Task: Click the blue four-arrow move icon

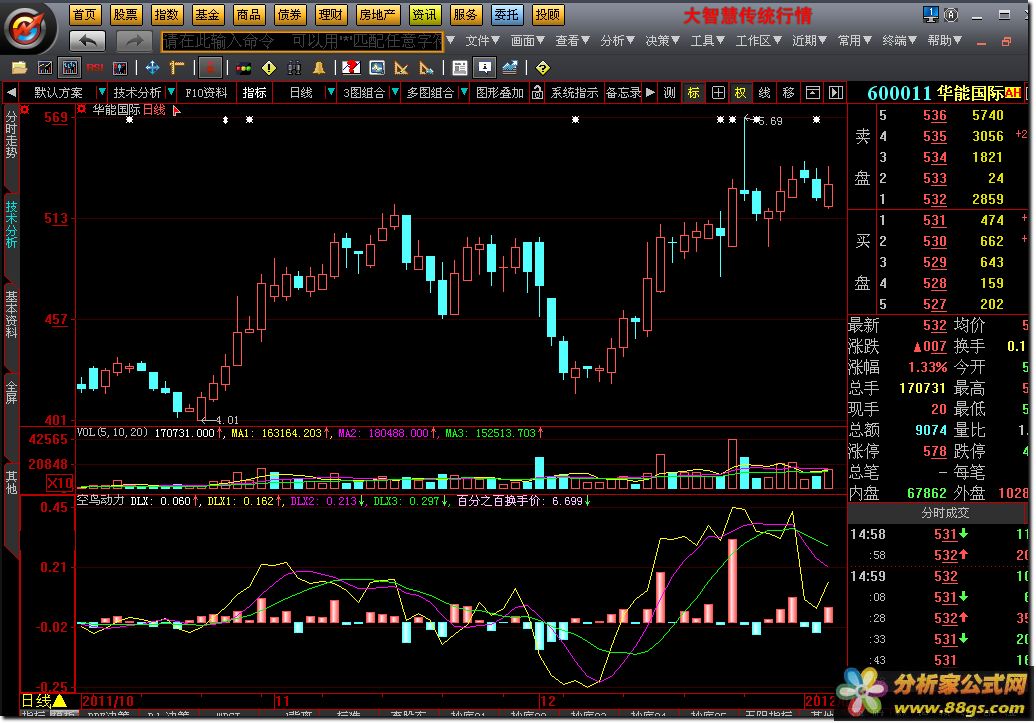Action: tap(152, 67)
